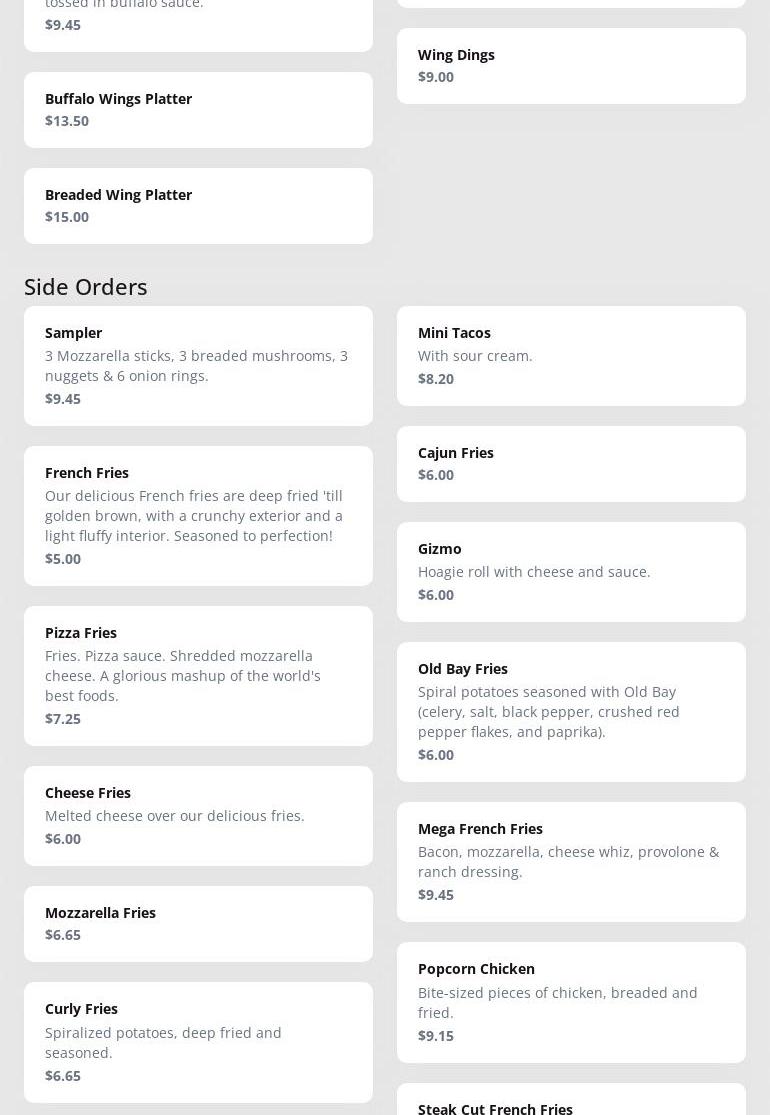The height and width of the screenshot is (1115, 770).
Task: Open the Pizza Fries menu card
Action: coord(198,676)
